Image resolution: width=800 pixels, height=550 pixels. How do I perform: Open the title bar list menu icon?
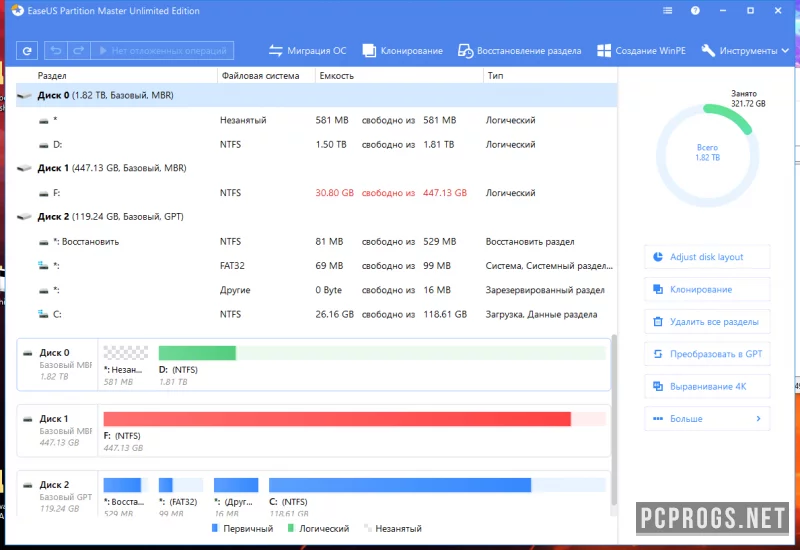click(x=667, y=11)
